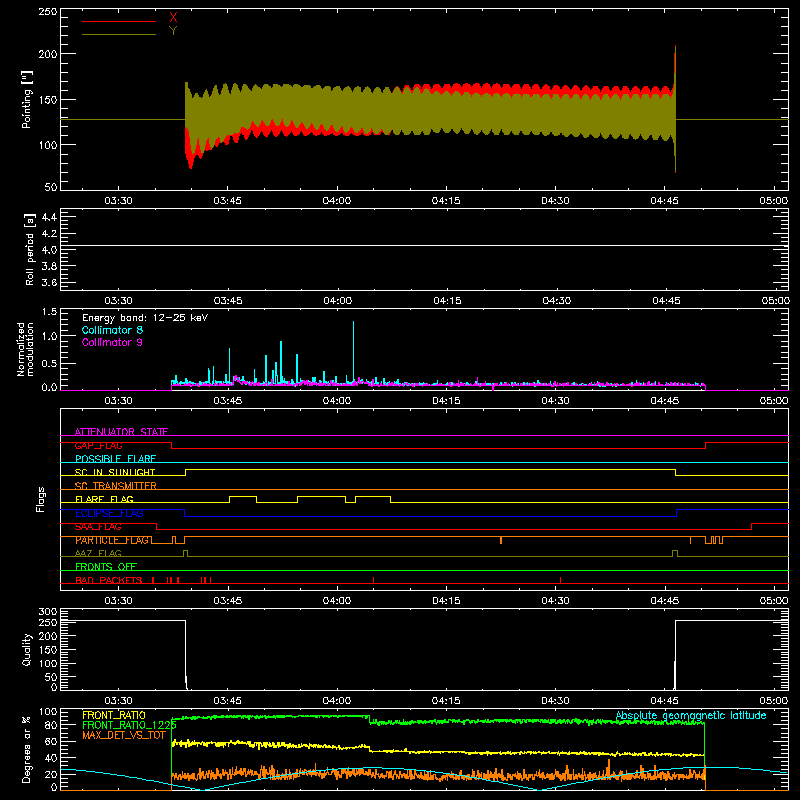This screenshot has height=800, width=800.
Task: Click the olive Y legend line sample
Action: point(118,35)
